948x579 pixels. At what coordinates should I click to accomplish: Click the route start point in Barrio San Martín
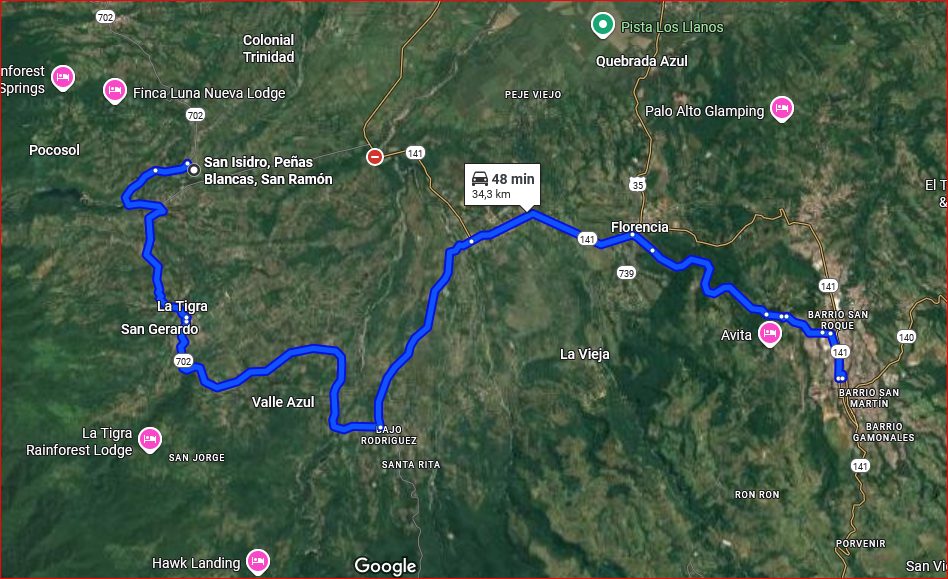pos(840,378)
